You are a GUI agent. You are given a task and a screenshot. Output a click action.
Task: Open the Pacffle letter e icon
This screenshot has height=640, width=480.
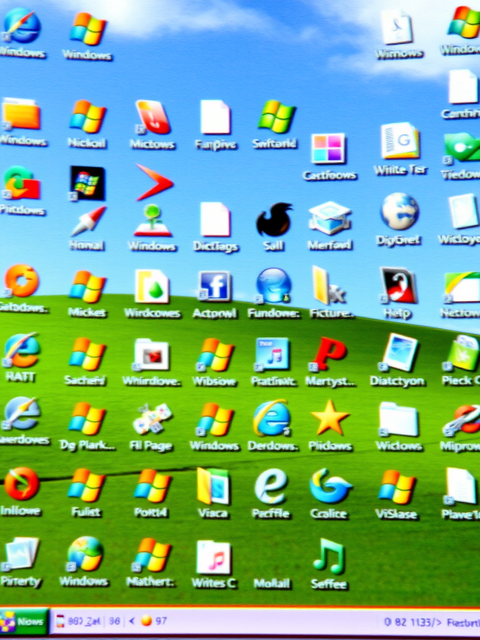coord(271,487)
